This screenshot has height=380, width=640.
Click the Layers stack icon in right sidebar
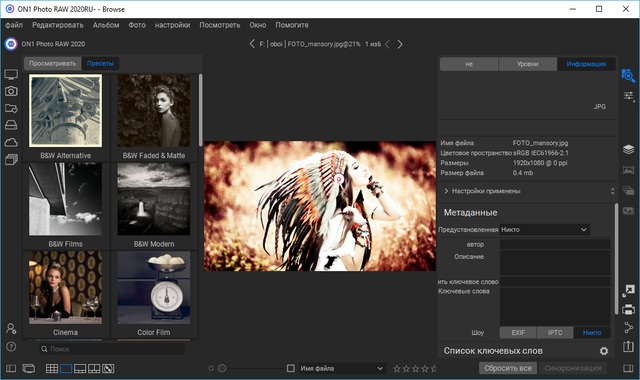tap(628, 149)
